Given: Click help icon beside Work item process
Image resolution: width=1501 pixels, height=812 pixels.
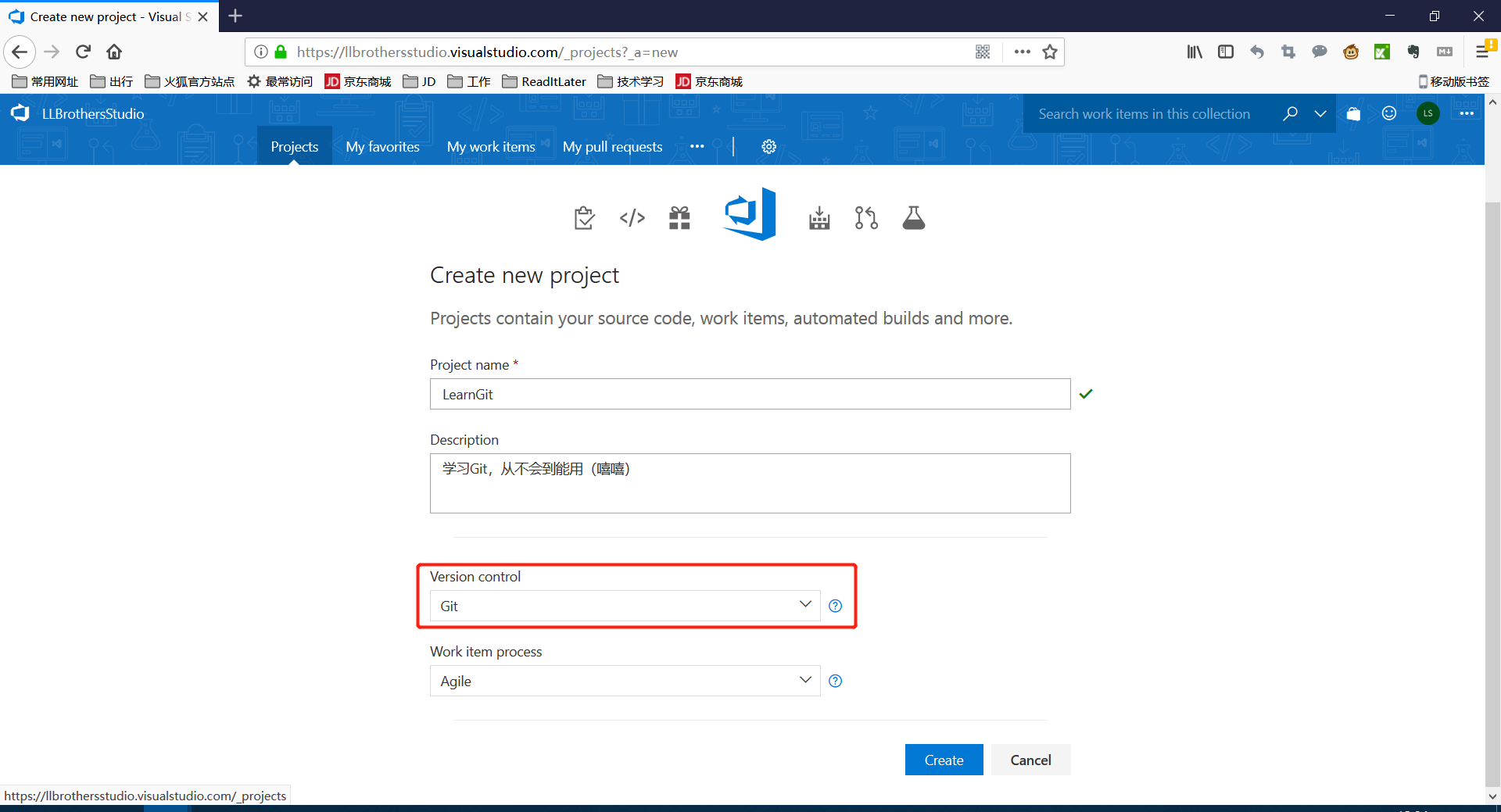Looking at the screenshot, I should coord(835,681).
